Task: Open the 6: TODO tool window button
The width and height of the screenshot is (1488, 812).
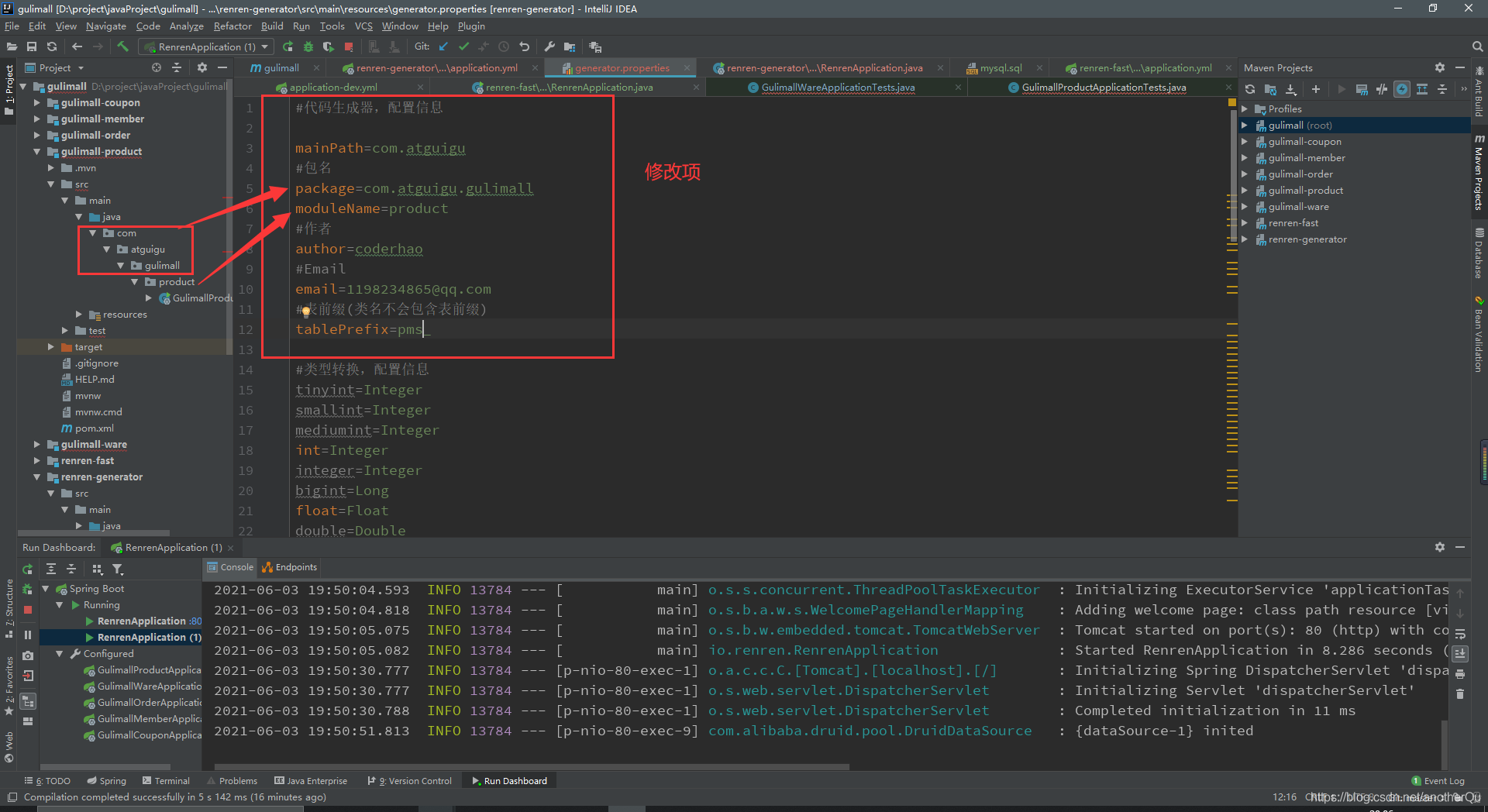Action: (x=47, y=780)
